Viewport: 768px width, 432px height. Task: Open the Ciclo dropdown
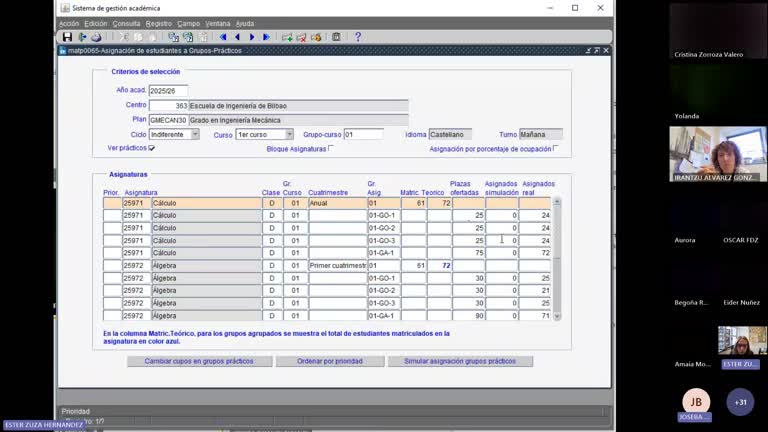(x=194, y=134)
